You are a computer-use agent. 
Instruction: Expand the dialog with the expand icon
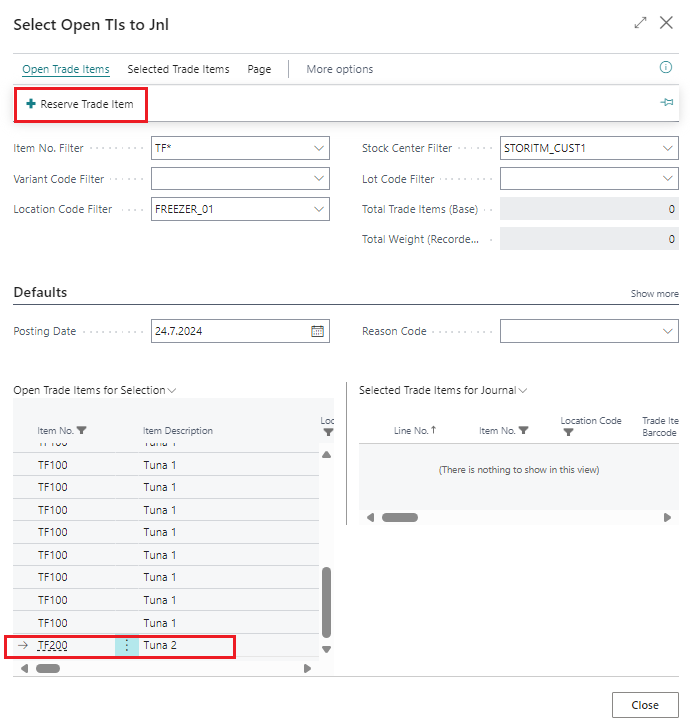pyautogui.click(x=641, y=22)
